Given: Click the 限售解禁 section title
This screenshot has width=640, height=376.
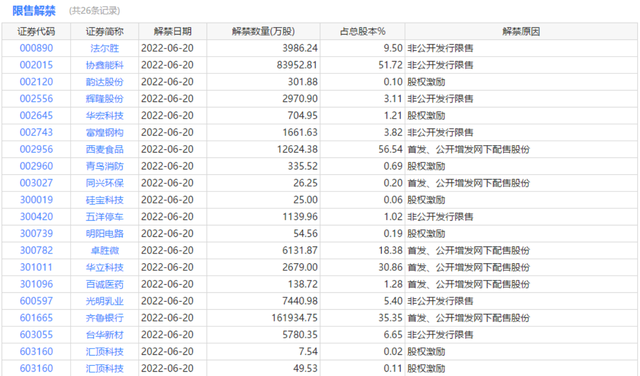Looking at the screenshot, I should 34,11.
